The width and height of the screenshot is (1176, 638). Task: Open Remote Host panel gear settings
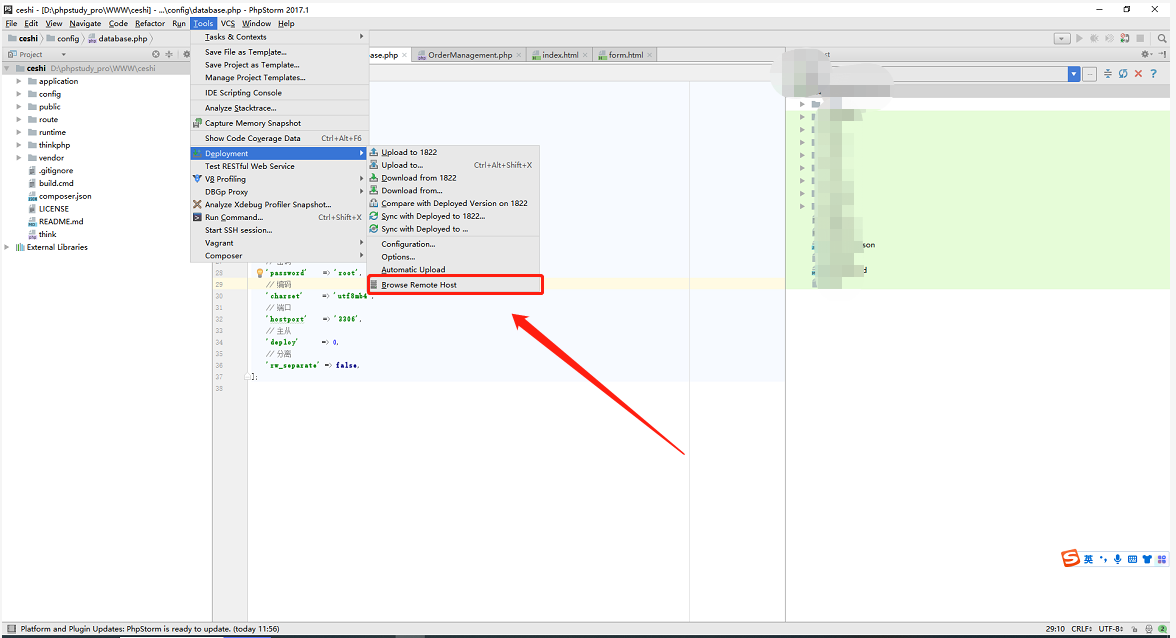coord(1145,54)
